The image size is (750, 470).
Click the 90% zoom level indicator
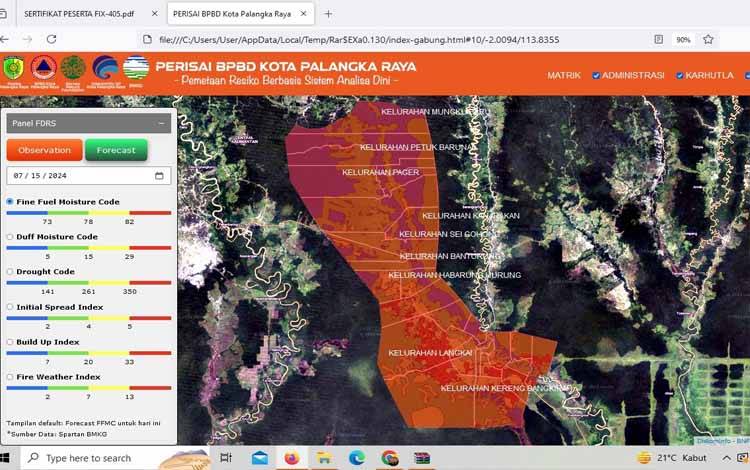[x=683, y=39]
